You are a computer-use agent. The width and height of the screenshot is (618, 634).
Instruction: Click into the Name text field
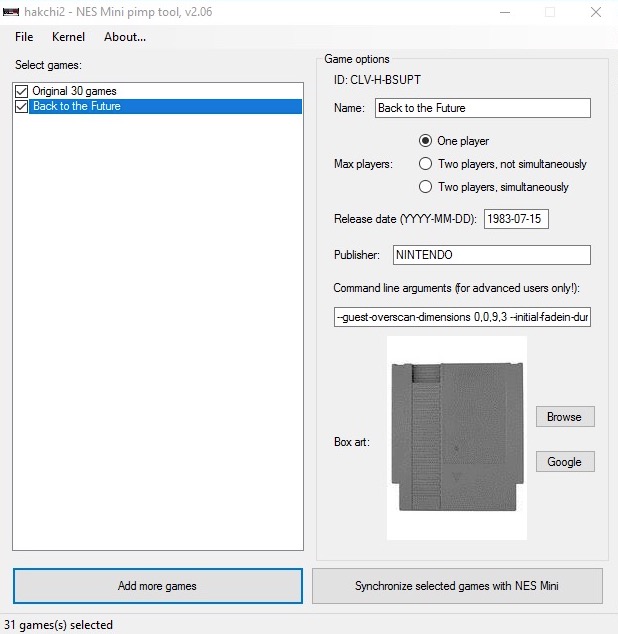click(x=482, y=108)
